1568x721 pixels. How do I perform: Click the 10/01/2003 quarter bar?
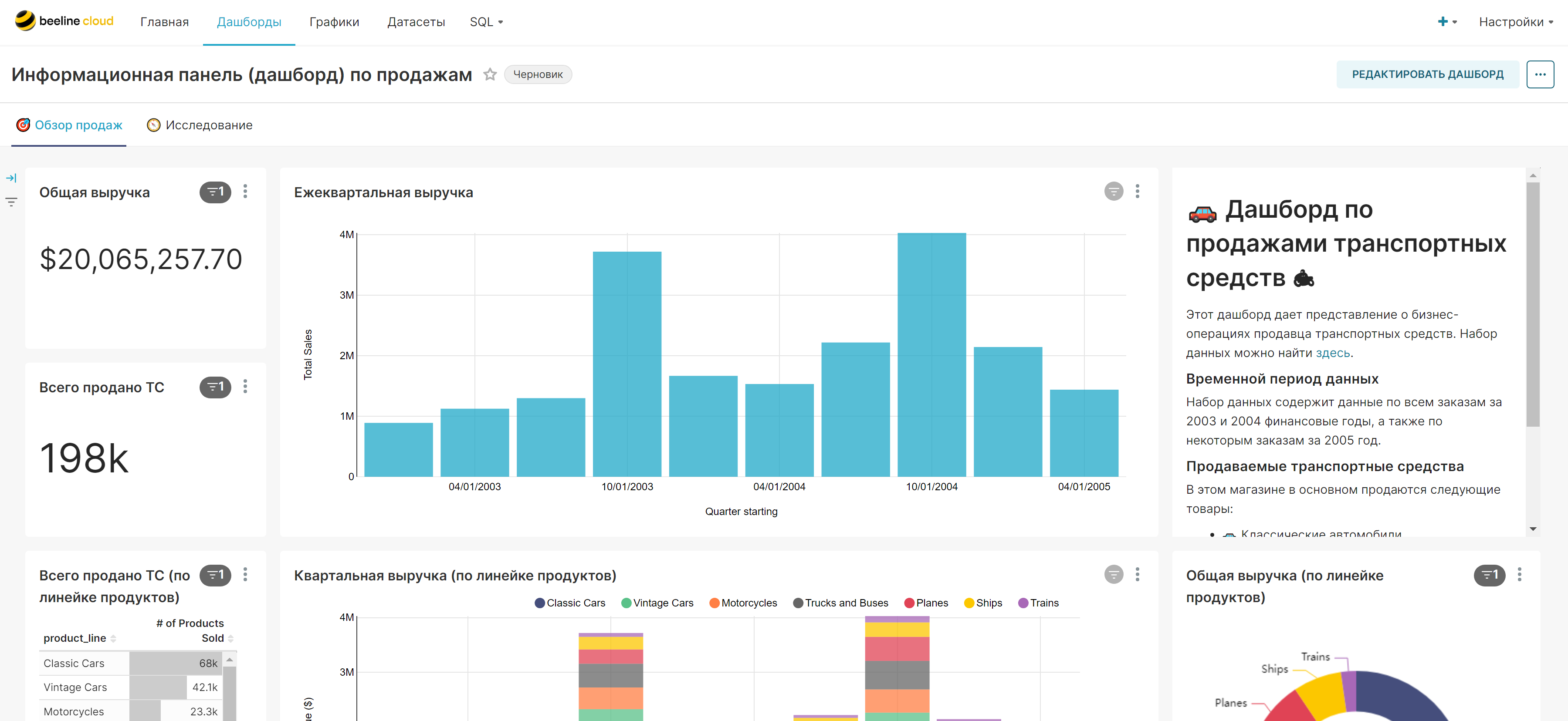click(627, 364)
